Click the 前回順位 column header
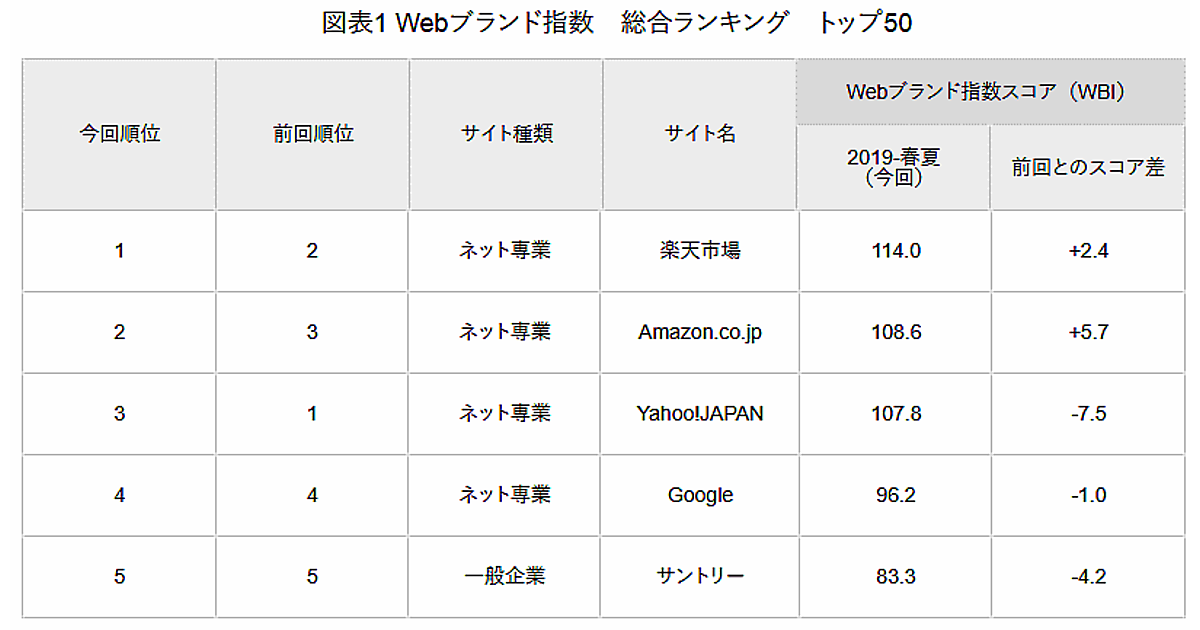 (x=313, y=134)
